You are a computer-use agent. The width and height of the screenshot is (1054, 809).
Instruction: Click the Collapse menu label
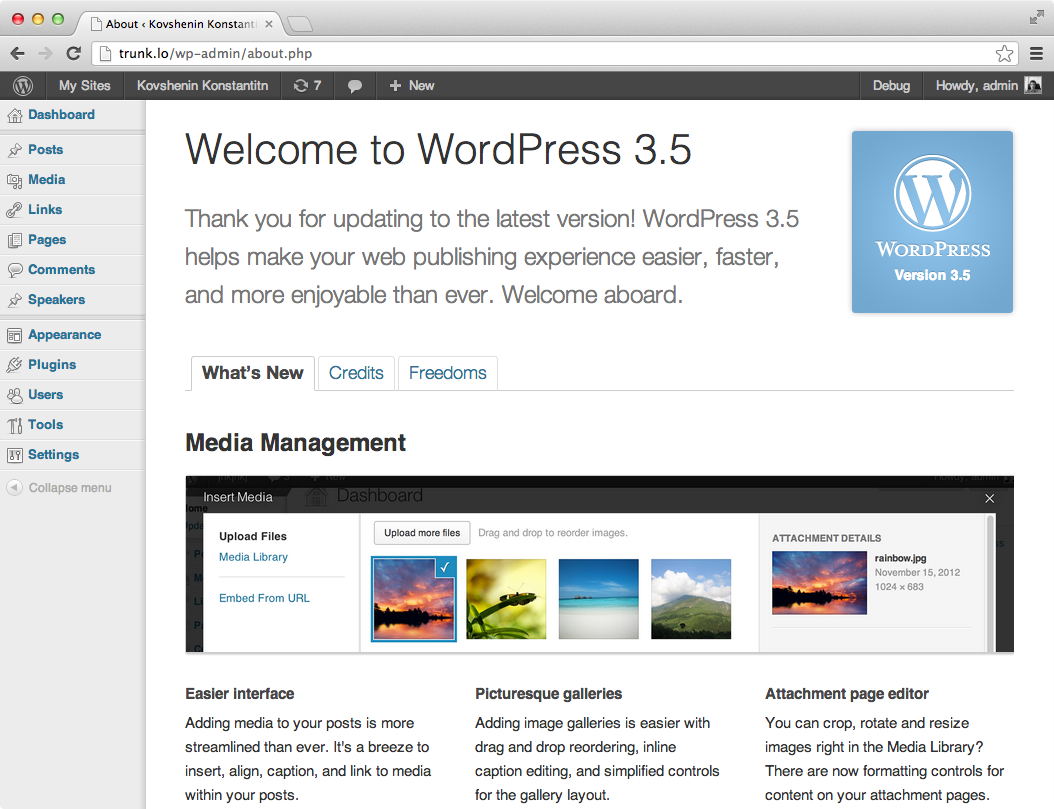(70, 488)
